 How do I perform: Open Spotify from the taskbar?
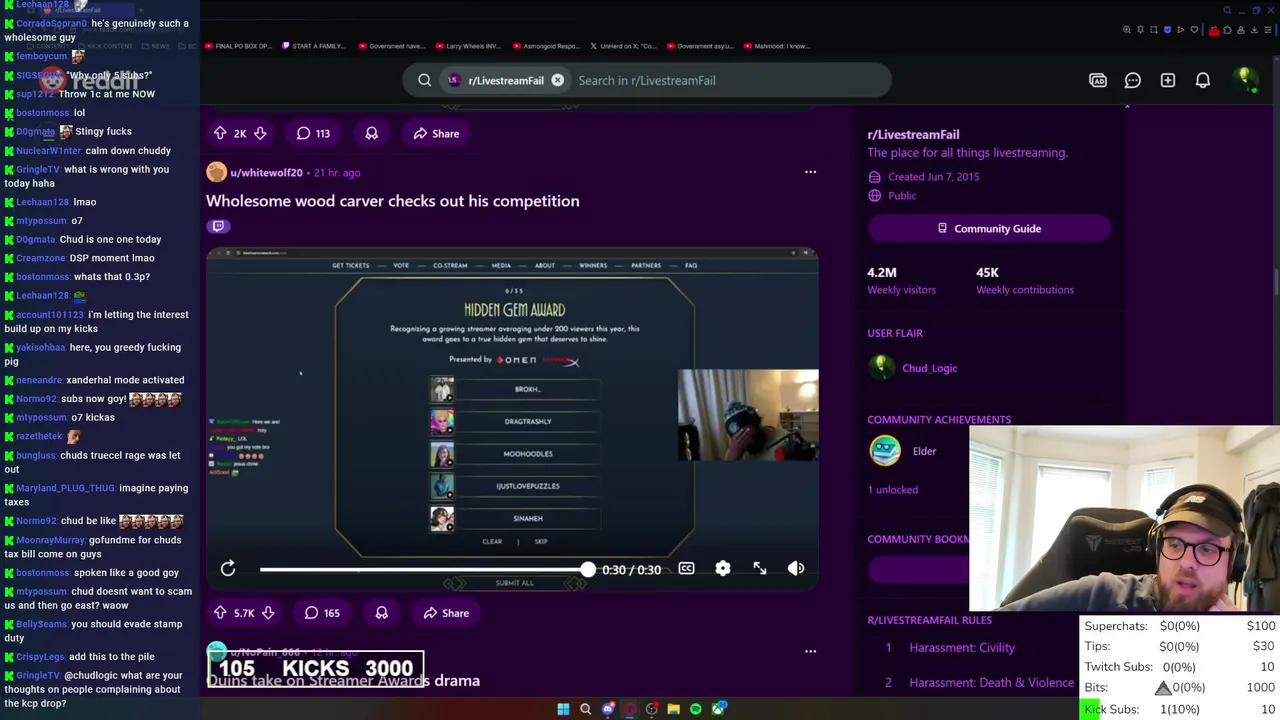point(695,709)
